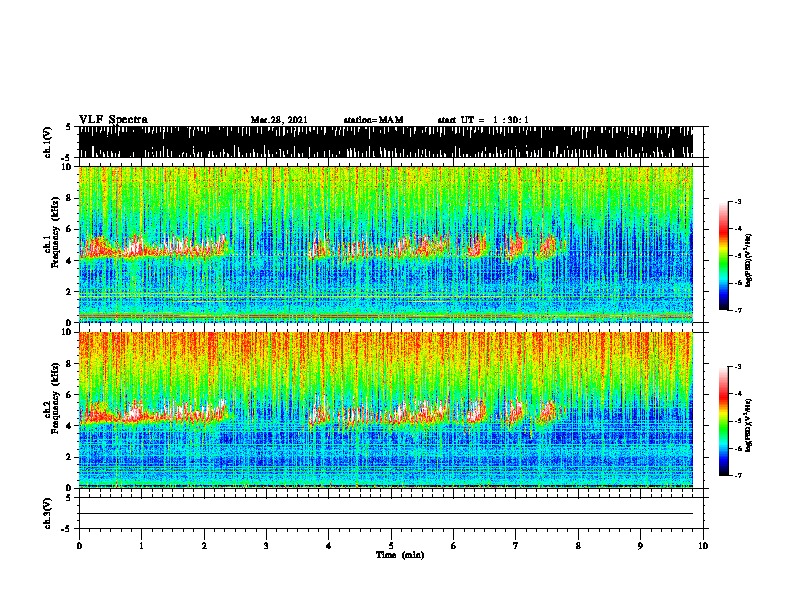Click the ch.2 color bar "log(PSD)" label
Viewport: 792px width, 612px height.
pos(748,425)
